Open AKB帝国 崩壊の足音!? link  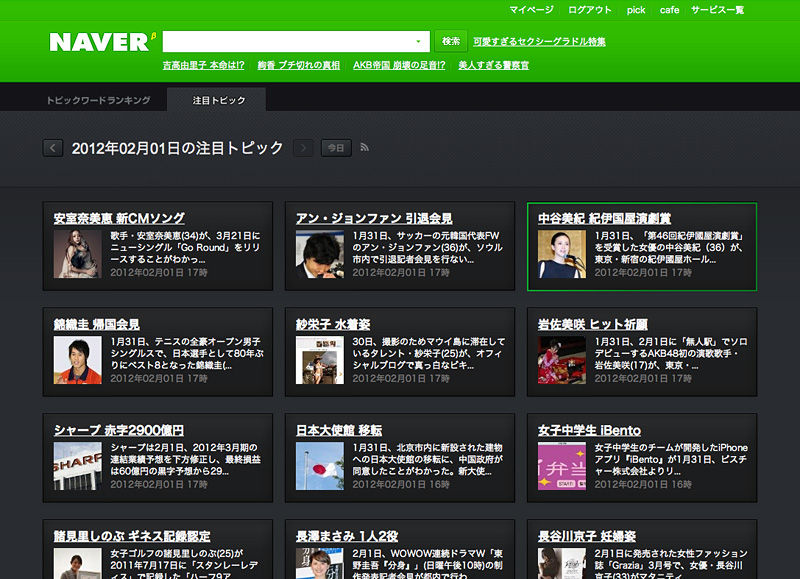click(x=399, y=65)
